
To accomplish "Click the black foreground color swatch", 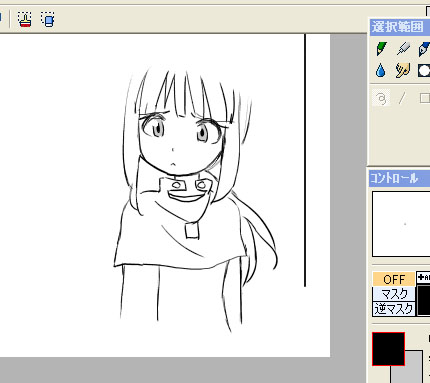I will tap(388, 349).
